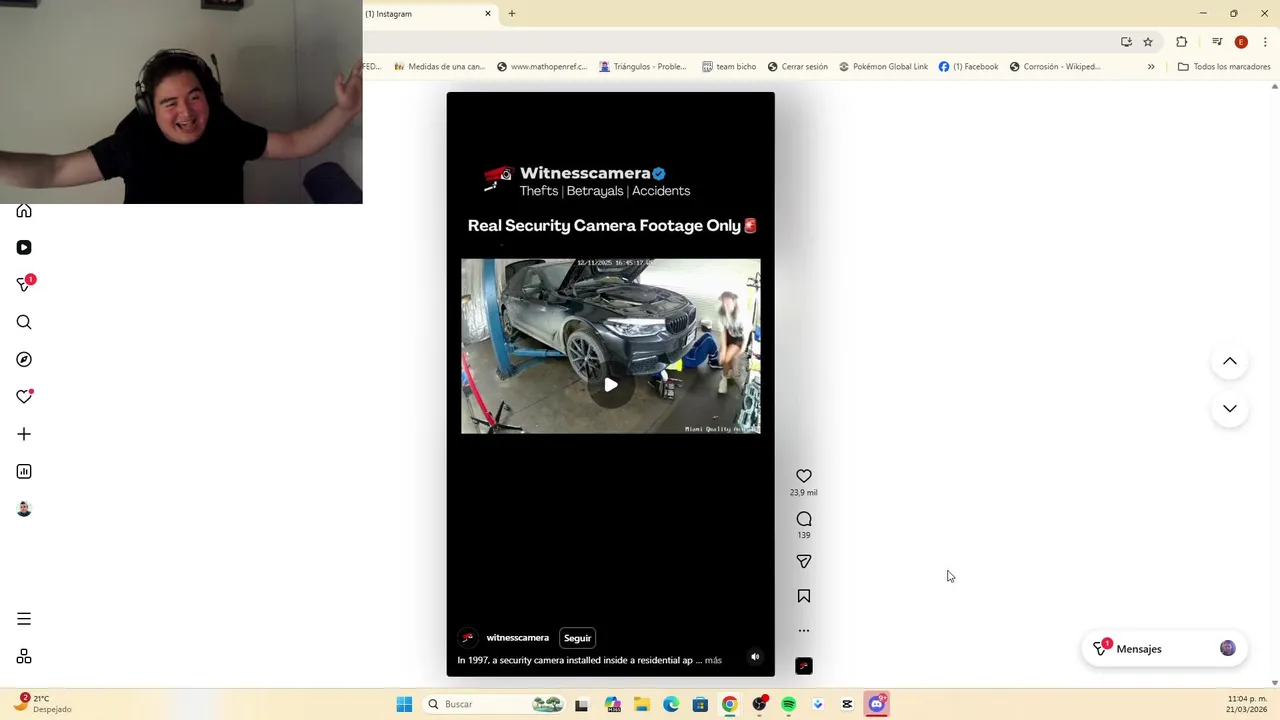The height and width of the screenshot is (720, 1280).
Task: Open OBS Studio from taskbar
Action: (x=759, y=704)
